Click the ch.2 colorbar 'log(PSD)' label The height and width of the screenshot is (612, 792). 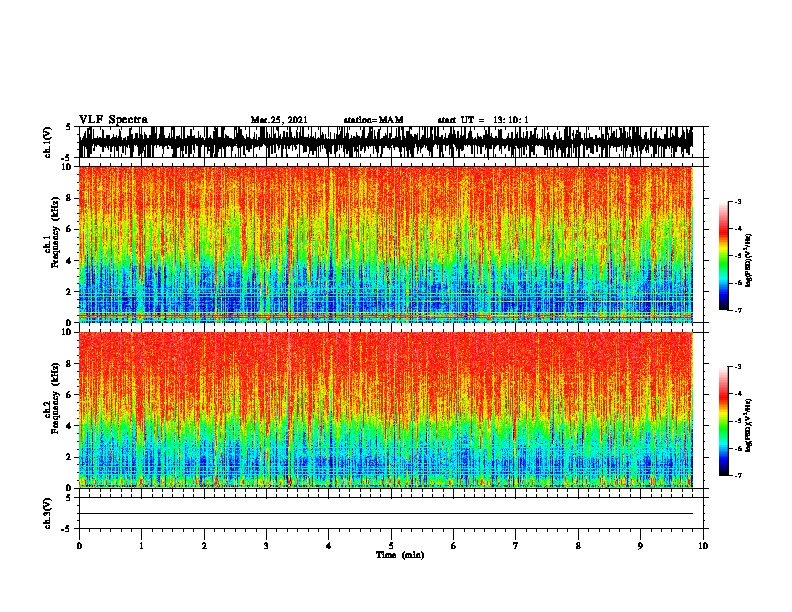point(748,425)
